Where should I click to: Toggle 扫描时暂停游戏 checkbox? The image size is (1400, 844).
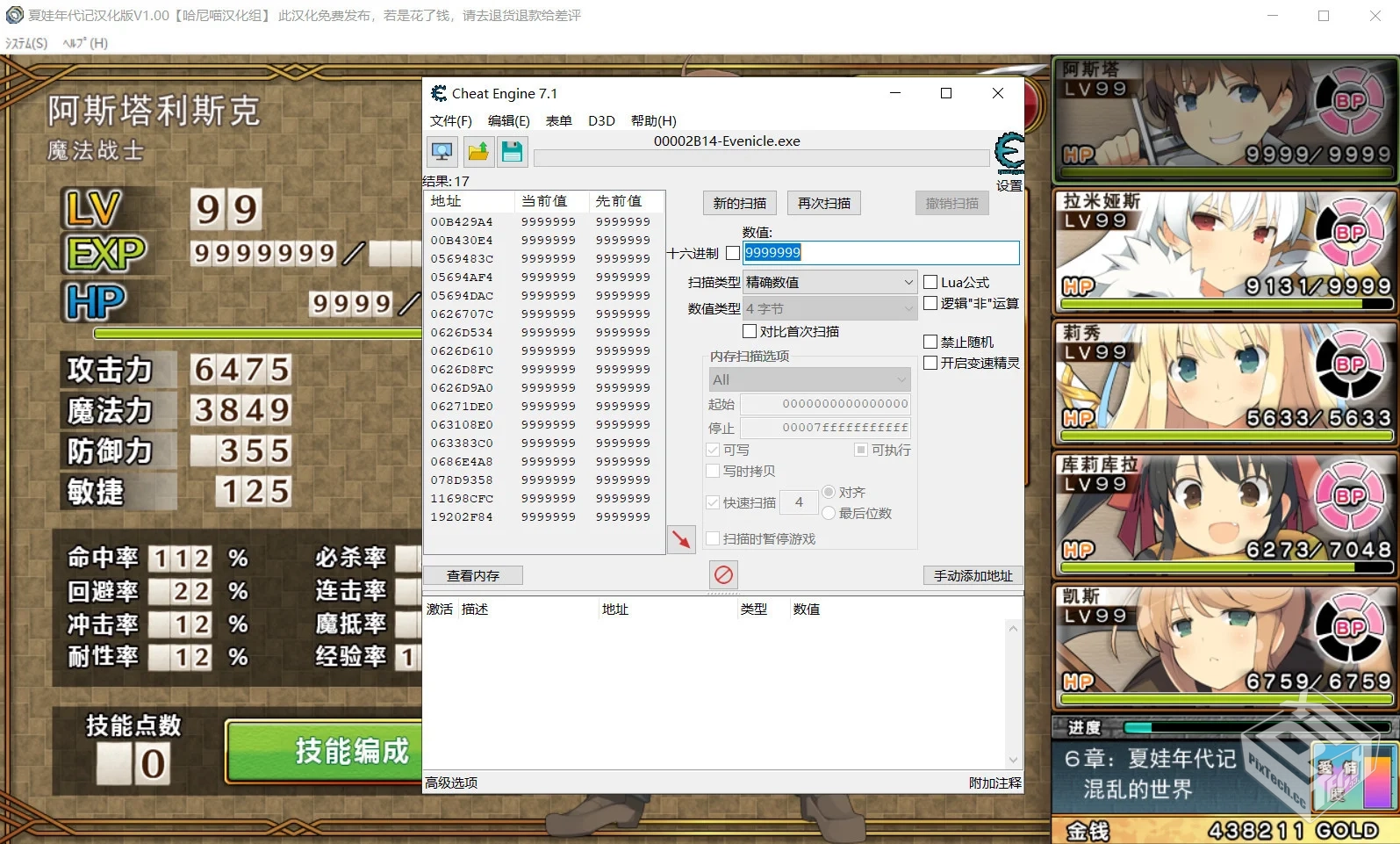pos(713,538)
